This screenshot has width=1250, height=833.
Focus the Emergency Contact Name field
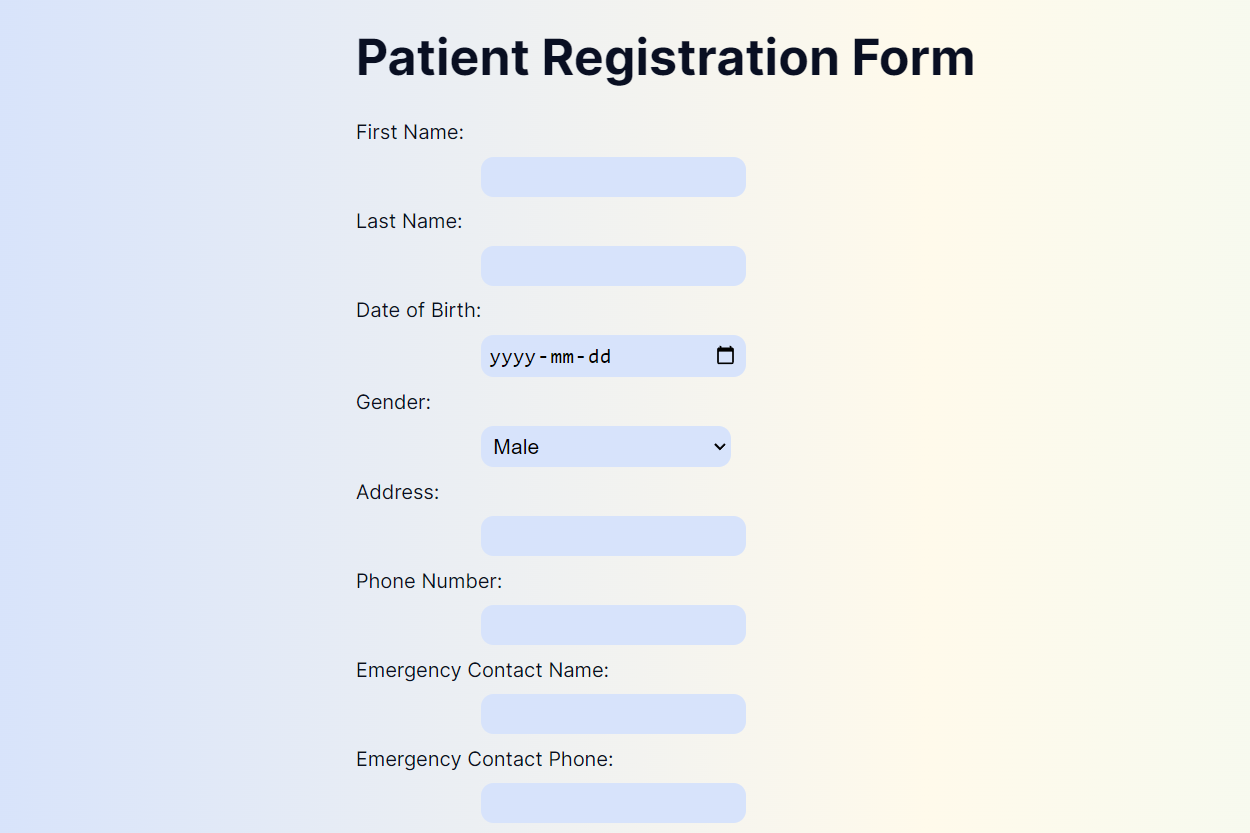pyautogui.click(x=613, y=714)
